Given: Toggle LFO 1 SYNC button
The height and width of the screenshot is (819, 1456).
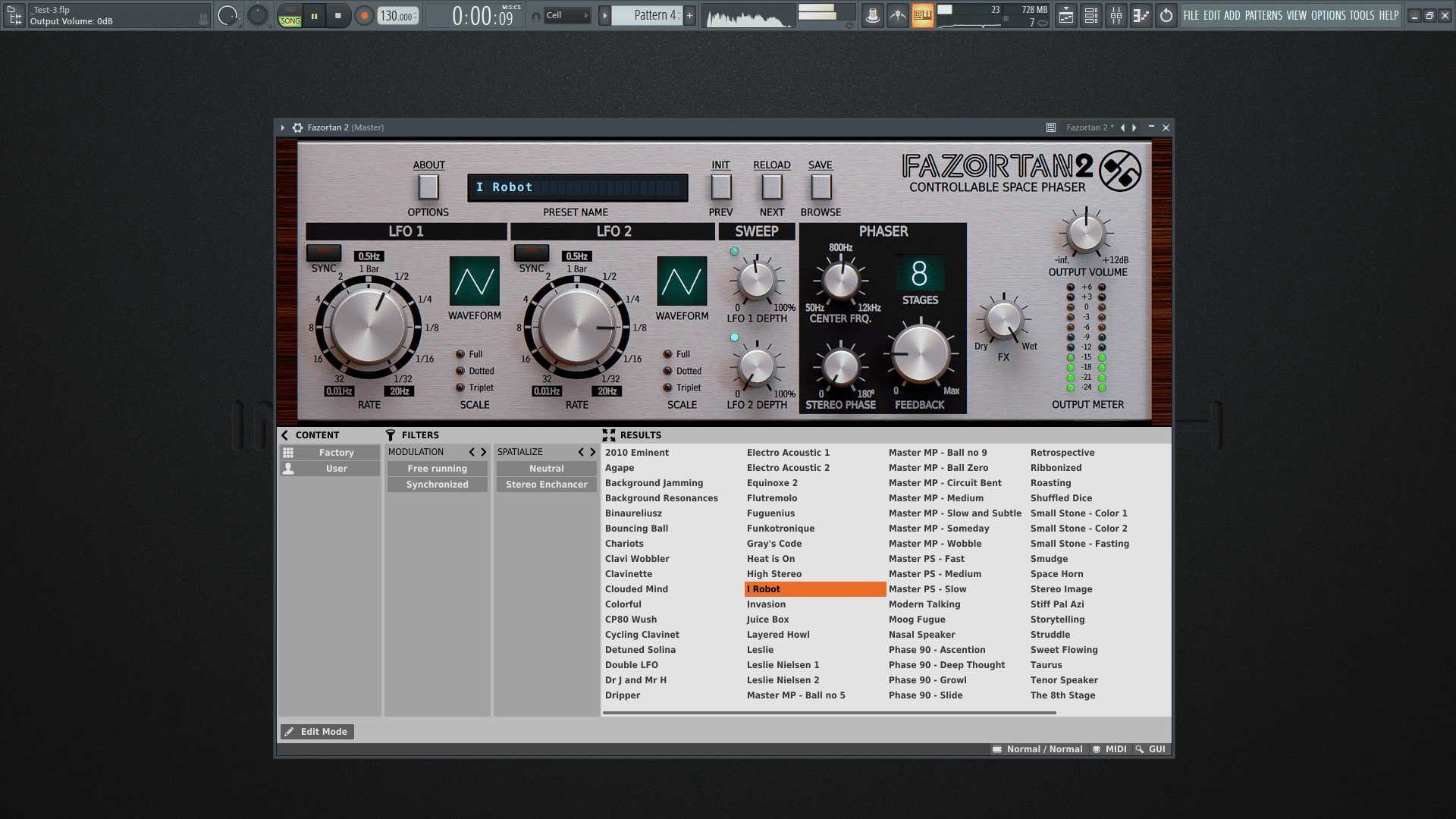Looking at the screenshot, I should click(x=324, y=252).
